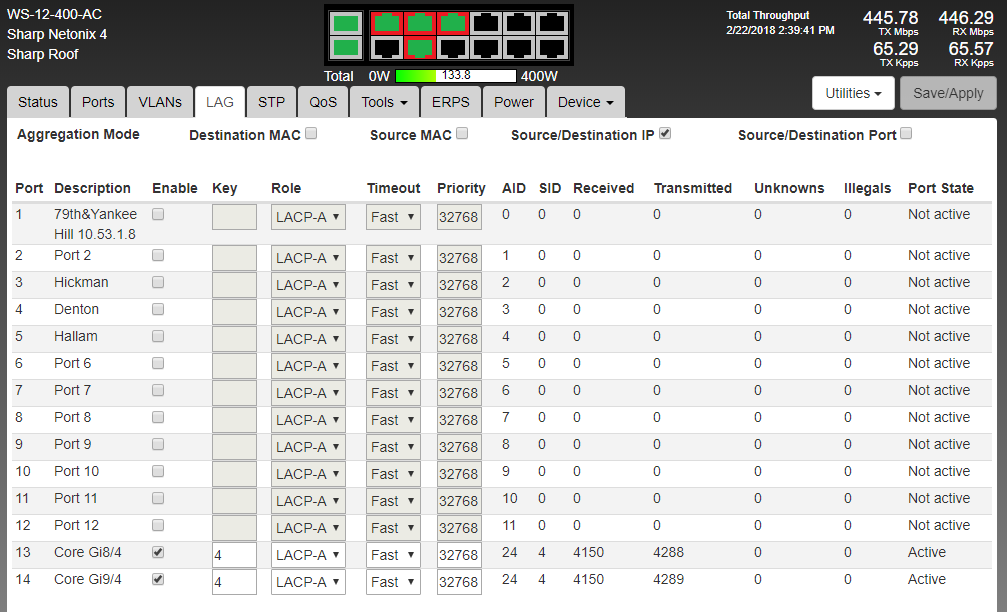The width and height of the screenshot is (1007, 612).
Task: Click port 11 jack icon, top-right of diagram
Action: (552, 22)
